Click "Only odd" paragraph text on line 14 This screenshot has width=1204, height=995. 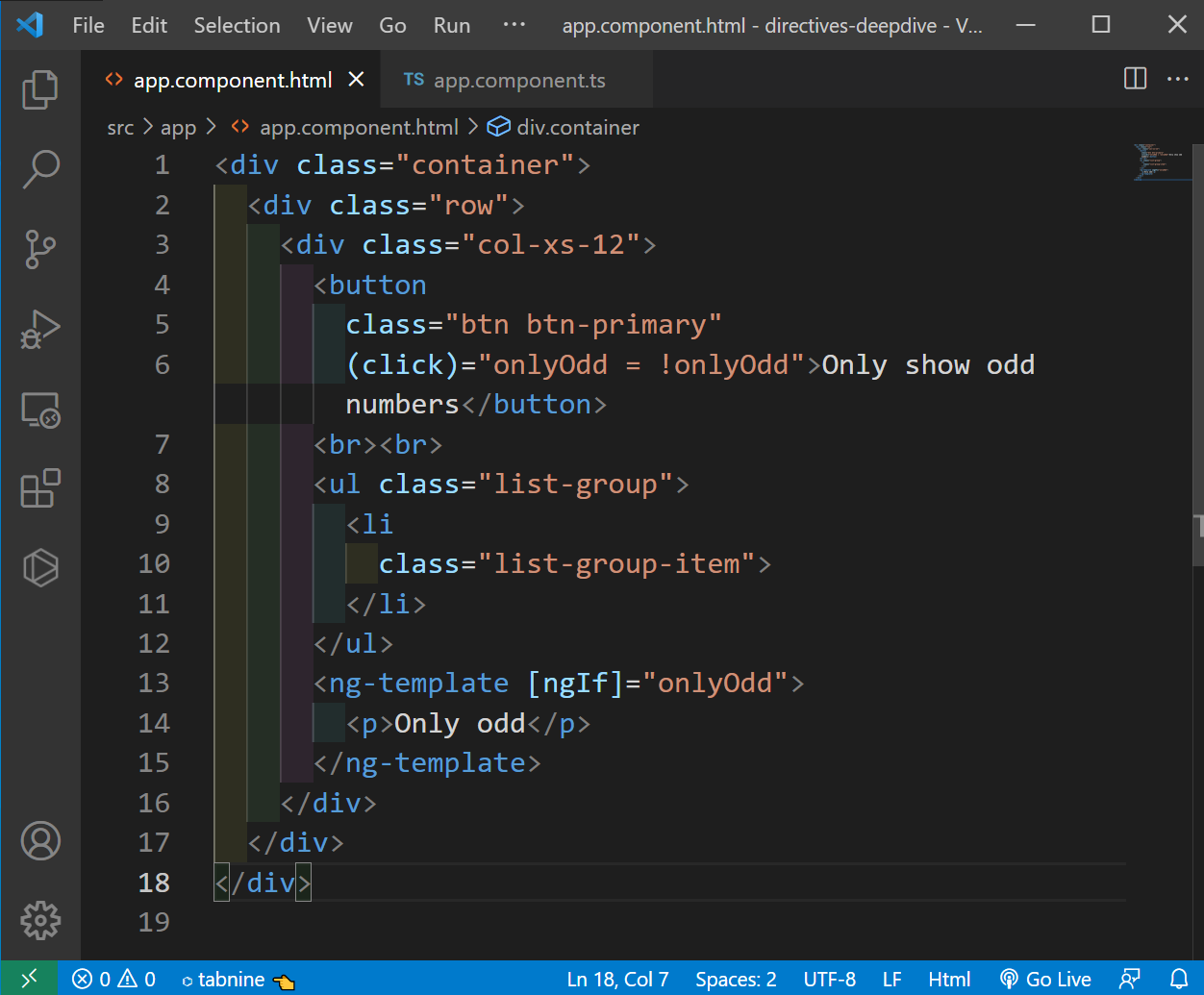point(460,723)
